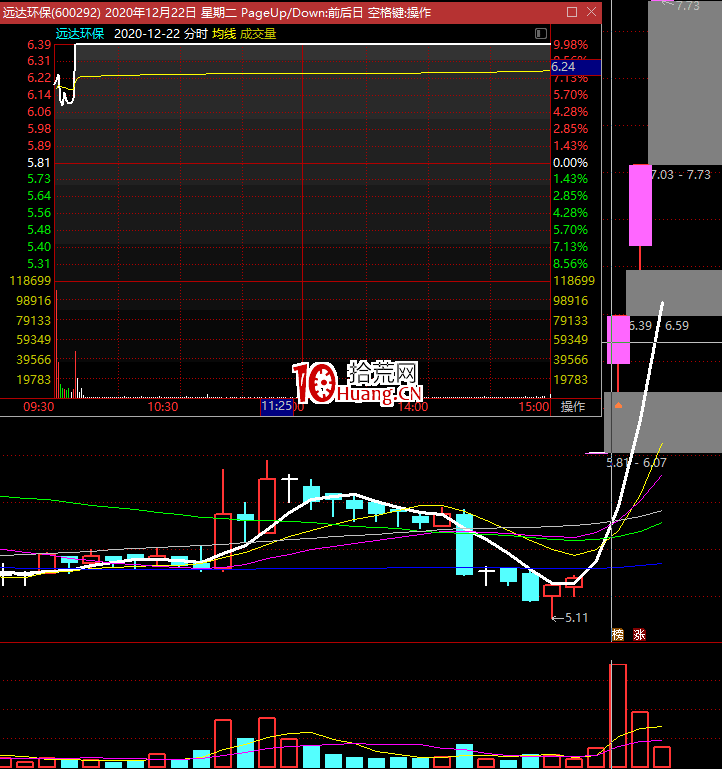Toggle the side panel icon above the intraday chart
This screenshot has width=722, height=769.
pos(541,33)
